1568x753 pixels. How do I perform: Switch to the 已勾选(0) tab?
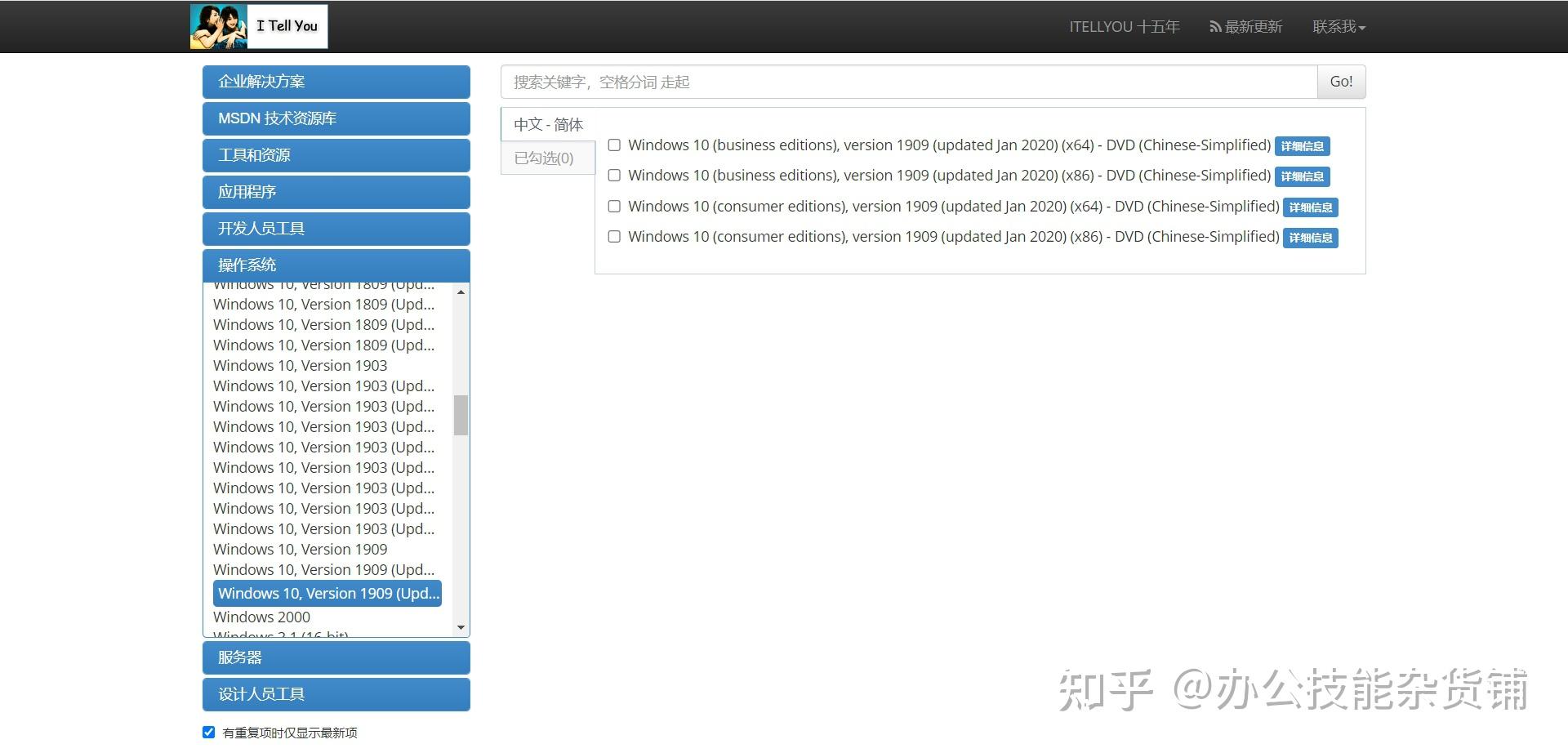point(547,157)
